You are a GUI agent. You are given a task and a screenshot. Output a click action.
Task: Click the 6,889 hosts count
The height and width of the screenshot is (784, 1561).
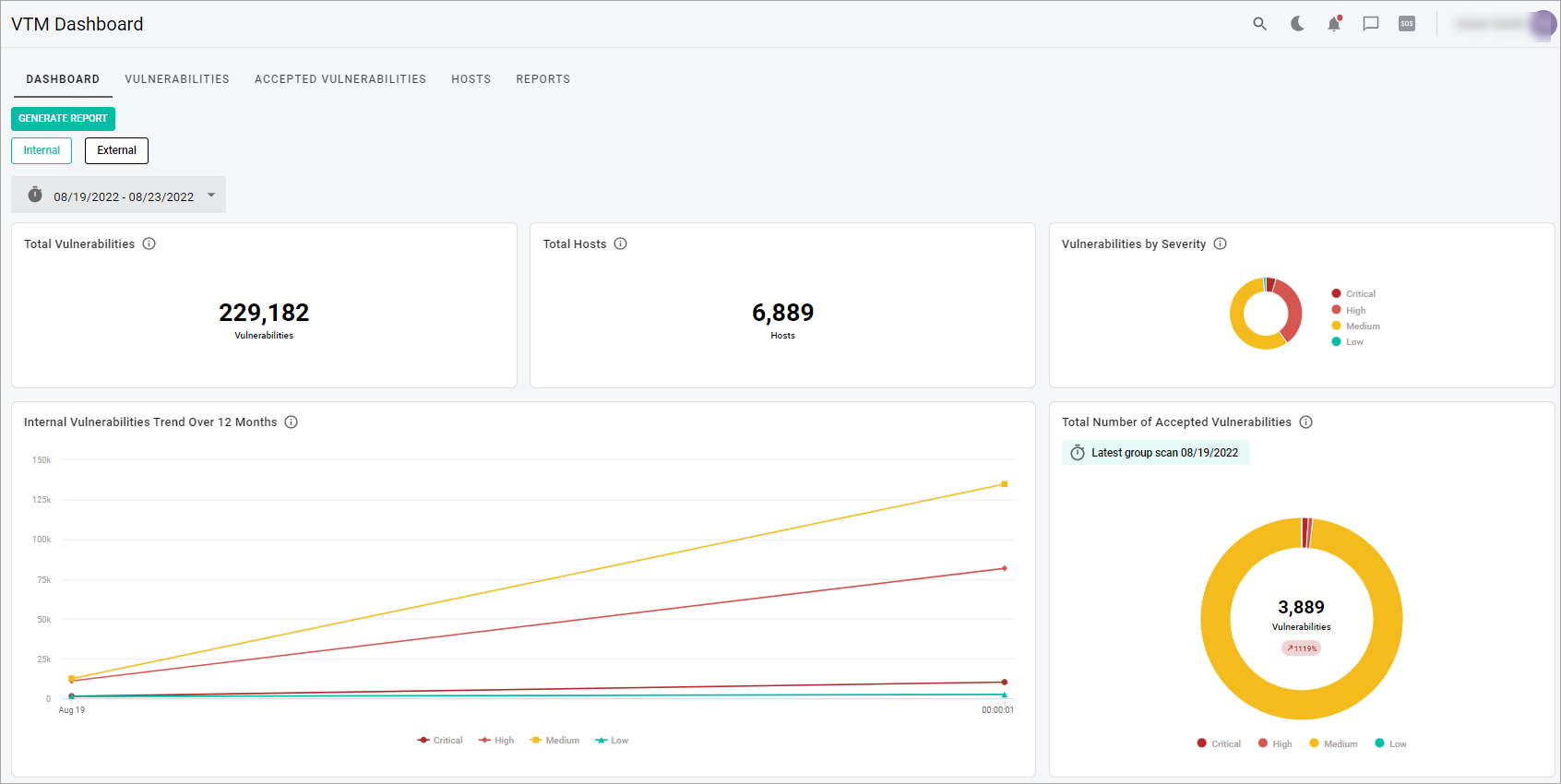point(782,313)
